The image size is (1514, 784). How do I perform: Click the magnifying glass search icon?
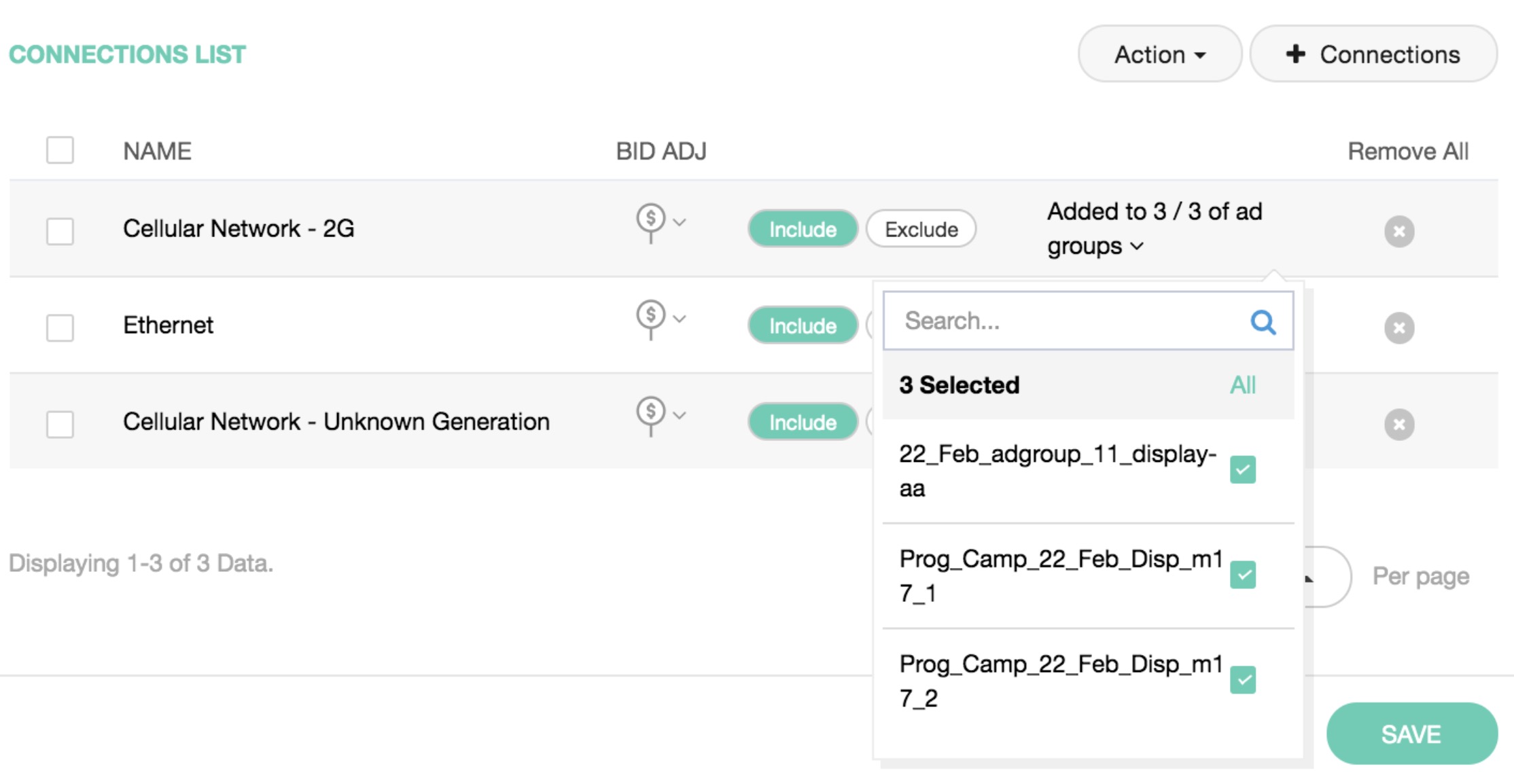pos(1263,321)
